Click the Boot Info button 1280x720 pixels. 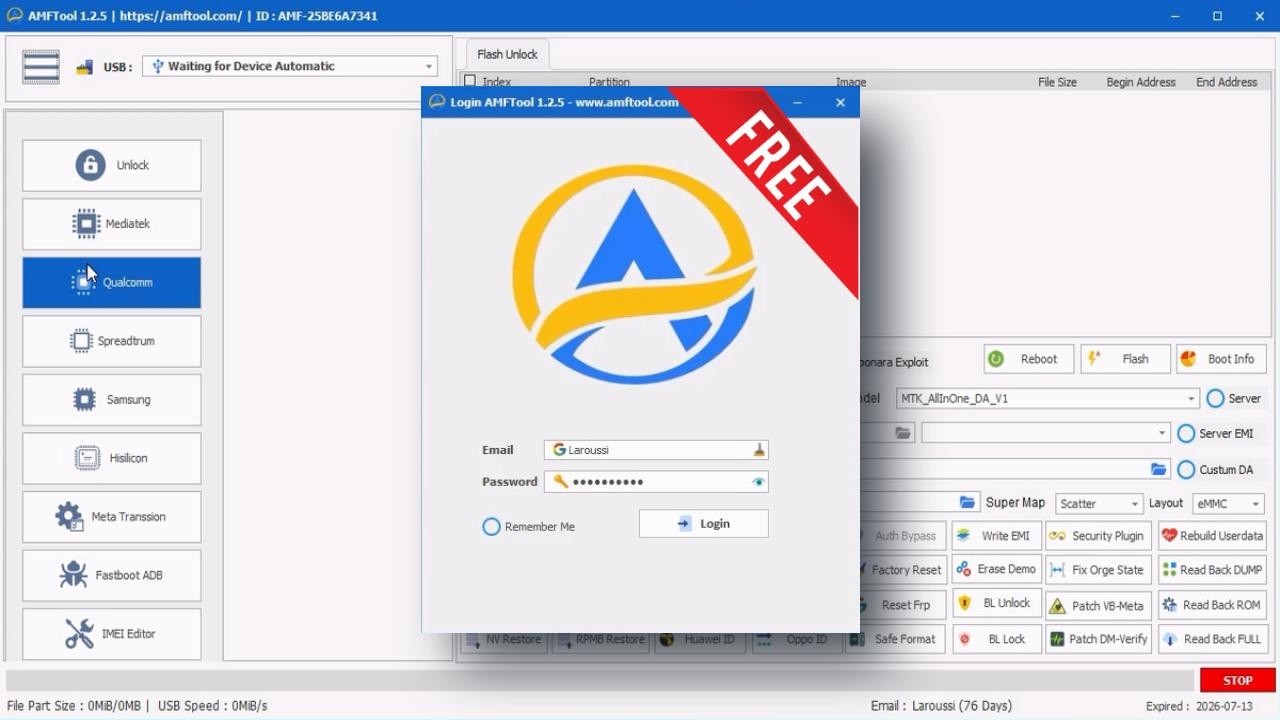point(1221,359)
